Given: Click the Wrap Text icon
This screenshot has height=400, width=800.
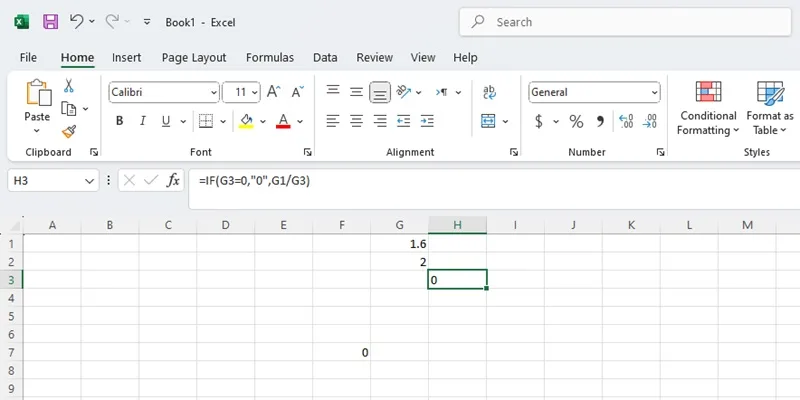Looking at the screenshot, I should pyautogui.click(x=489, y=92).
